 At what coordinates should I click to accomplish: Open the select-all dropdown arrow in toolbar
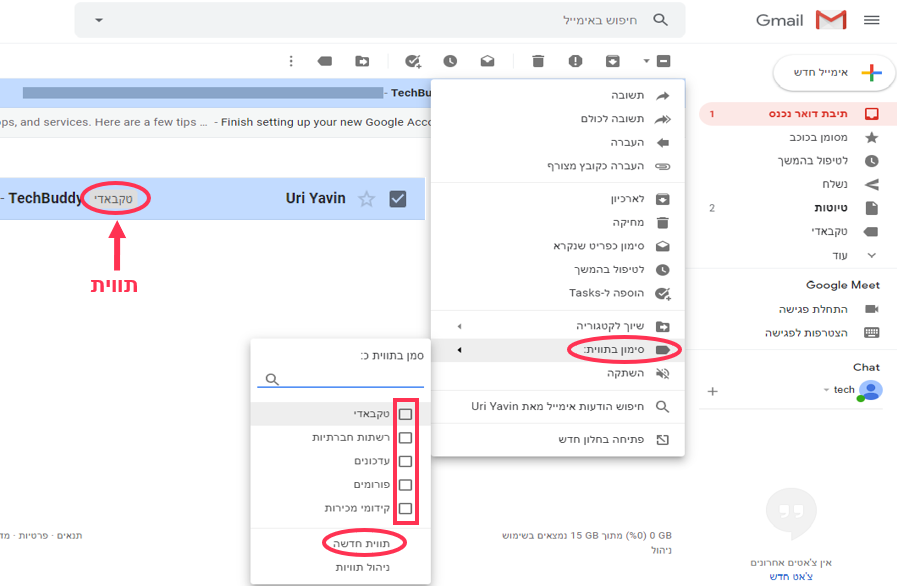[x=646, y=61]
